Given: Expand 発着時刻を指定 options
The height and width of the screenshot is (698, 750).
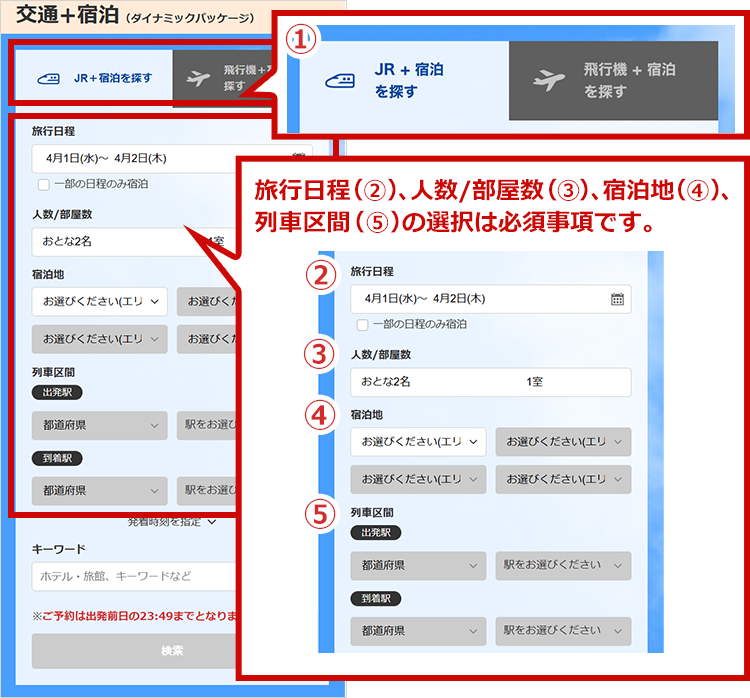Looking at the screenshot, I should tap(172, 521).
